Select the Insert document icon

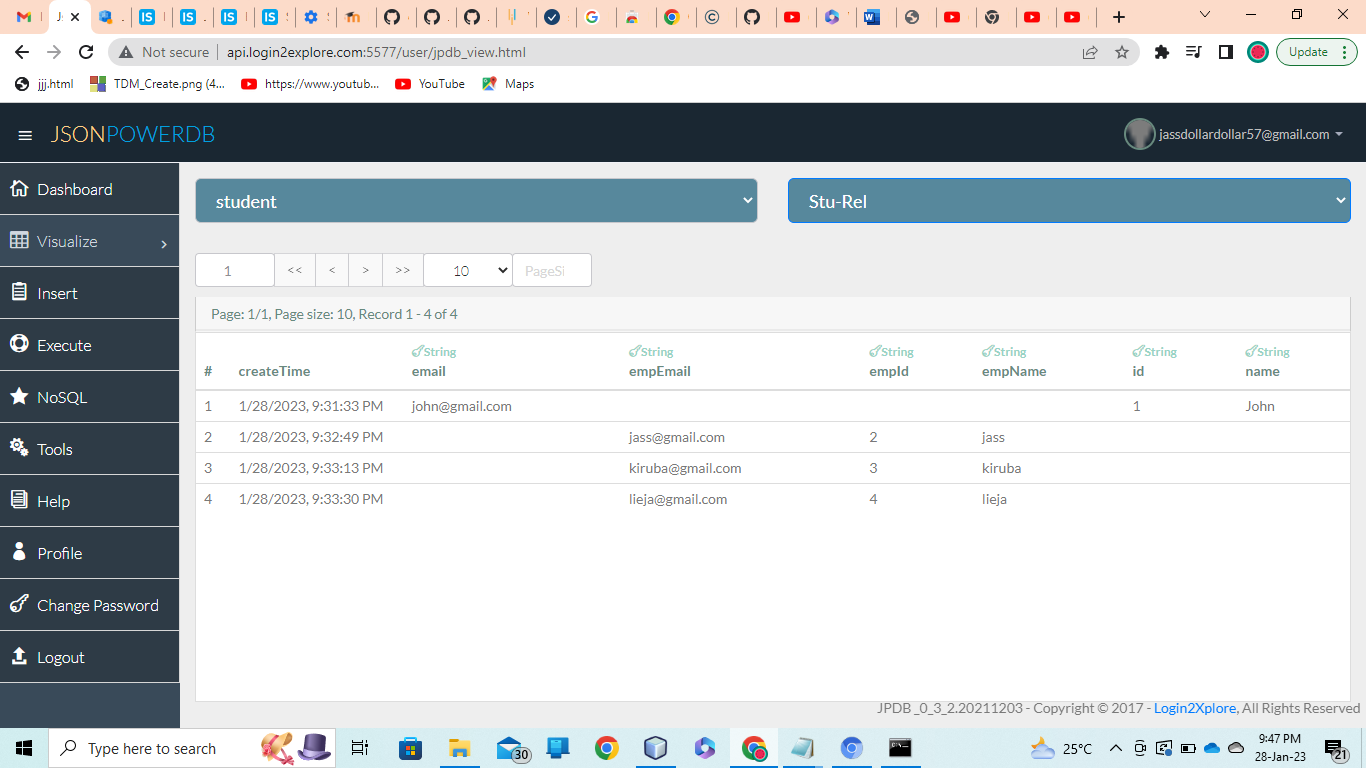tap(18, 293)
